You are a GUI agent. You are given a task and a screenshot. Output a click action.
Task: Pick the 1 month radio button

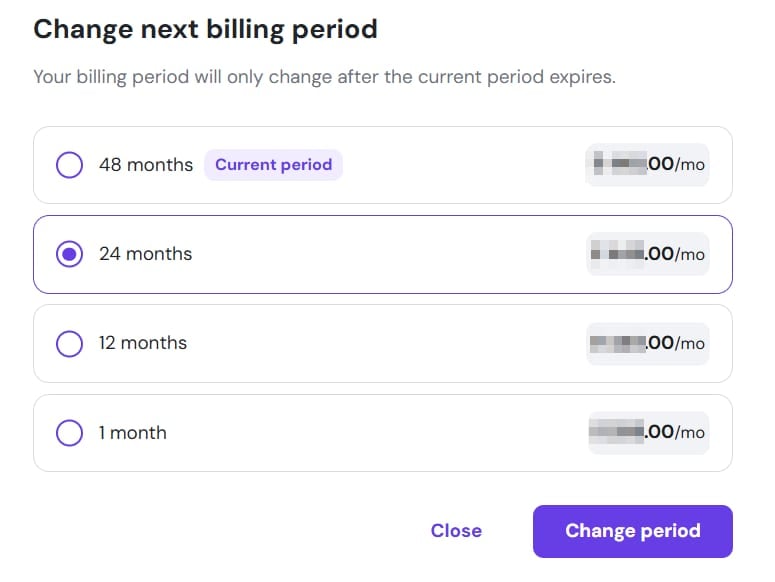pyautogui.click(x=69, y=433)
